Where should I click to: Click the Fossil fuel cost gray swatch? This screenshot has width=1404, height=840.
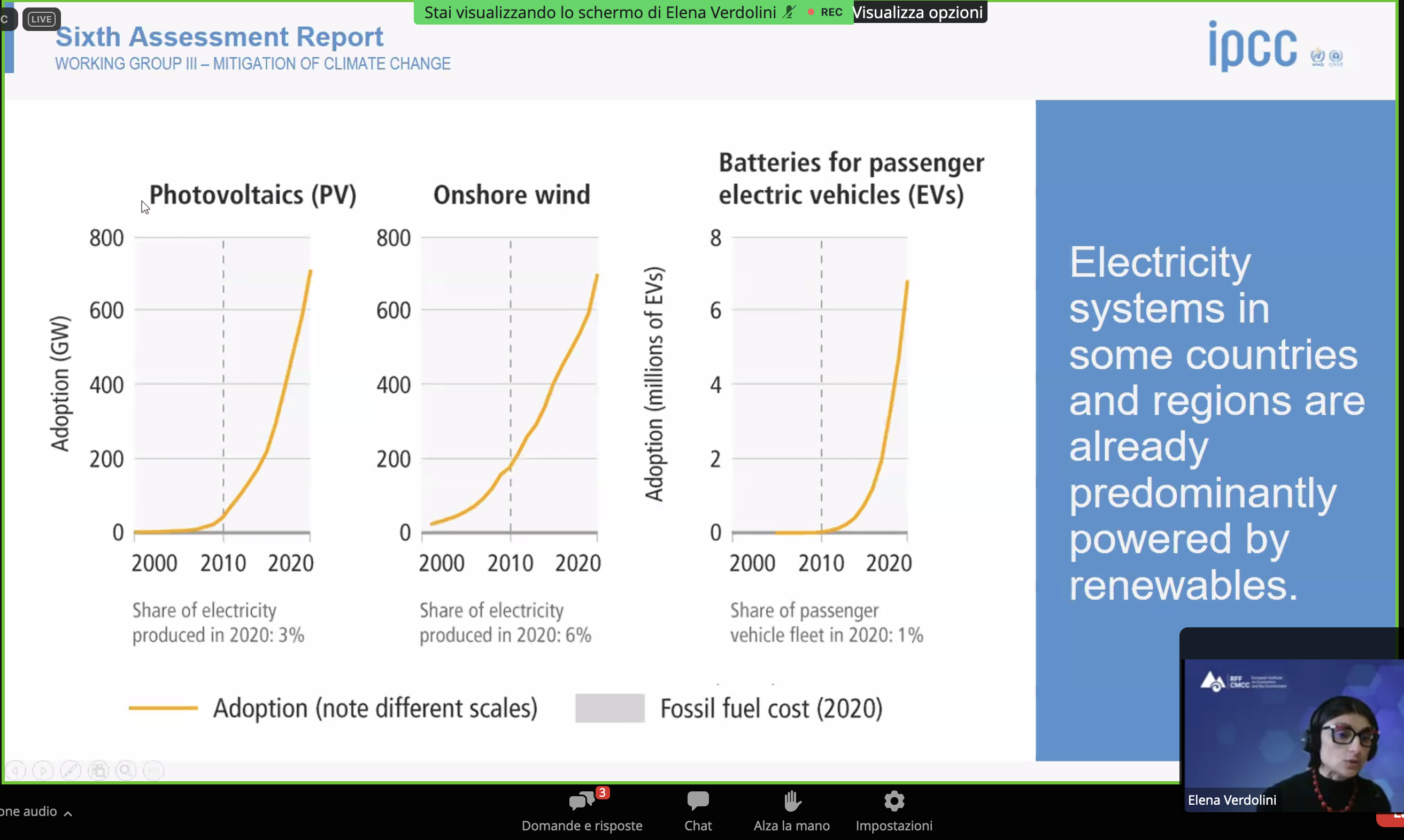pos(610,708)
